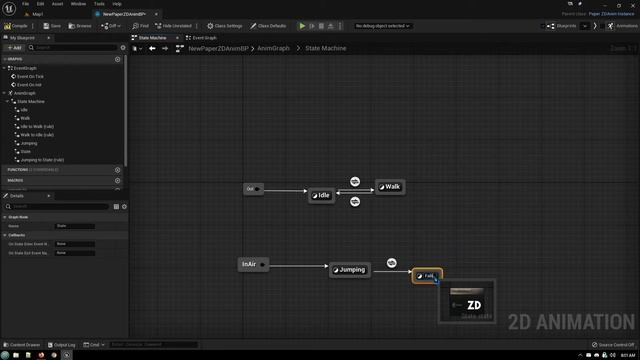This screenshot has height=360, width=640.
Task: Add a new function via FUNCTIONS plus icon
Action: (x=118, y=170)
